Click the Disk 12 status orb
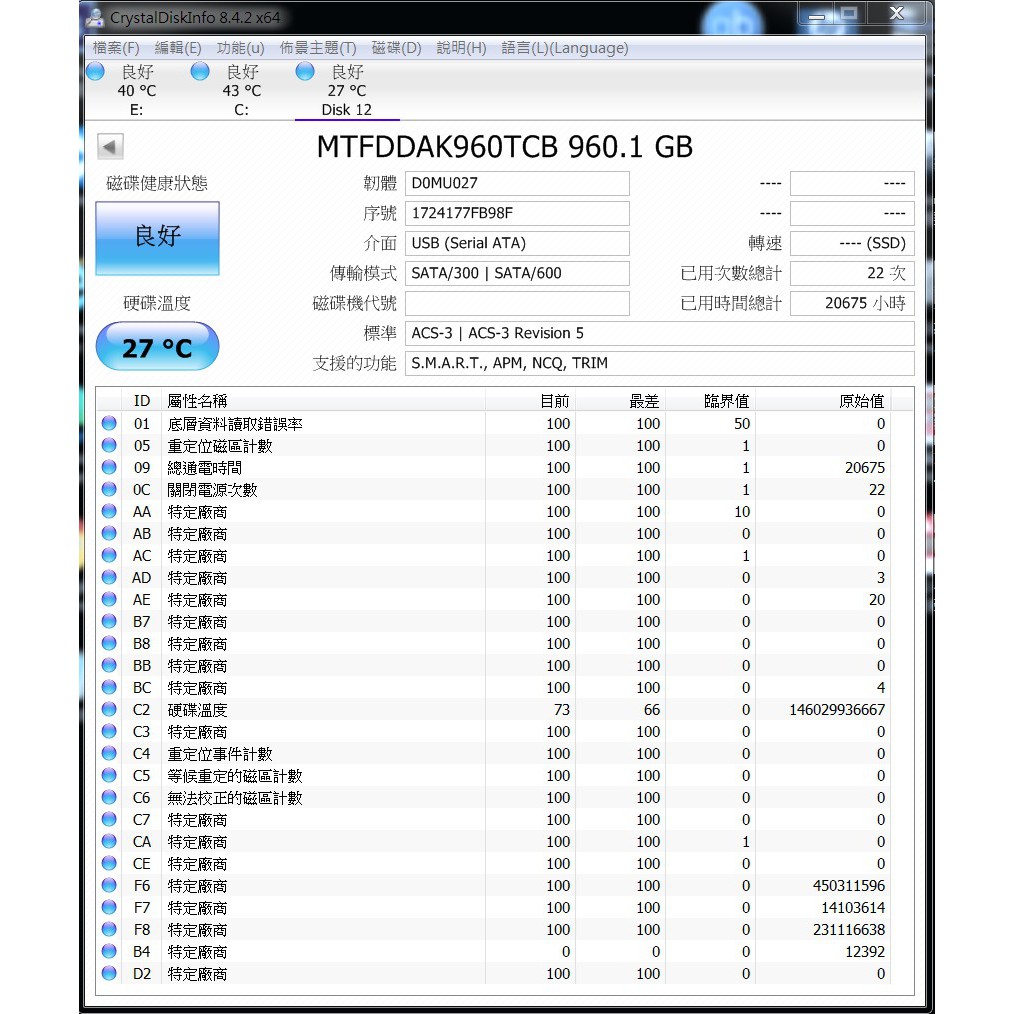1014x1014 pixels. point(306,72)
